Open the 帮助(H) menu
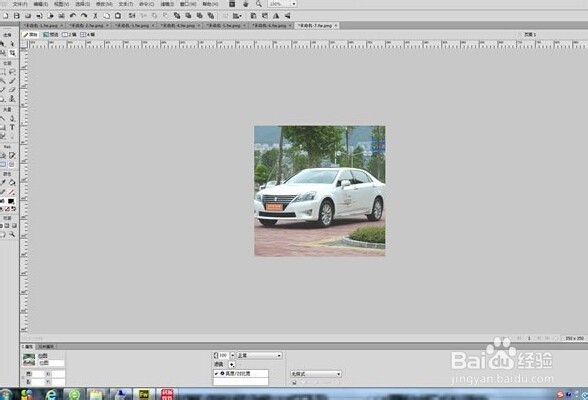The height and width of the screenshot is (400, 588). click(x=210, y=4)
